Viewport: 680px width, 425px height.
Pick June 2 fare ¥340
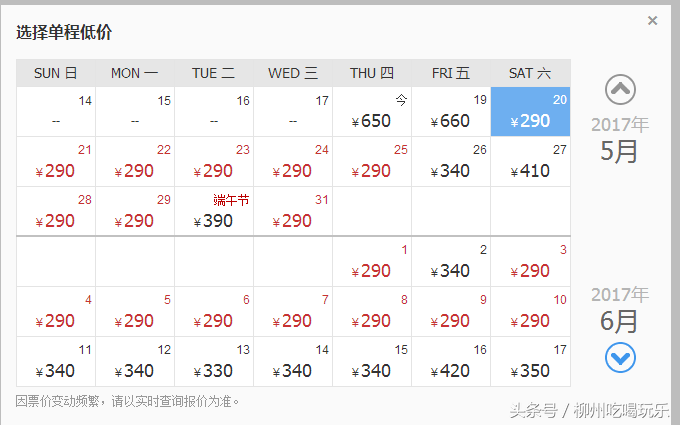click(451, 262)
